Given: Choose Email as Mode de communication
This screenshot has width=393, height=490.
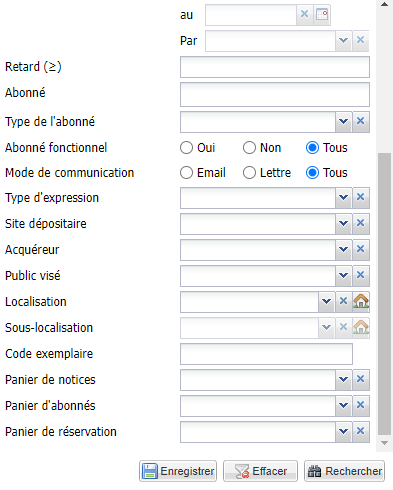Looking at the screenshot, I should tap(186, 173).
